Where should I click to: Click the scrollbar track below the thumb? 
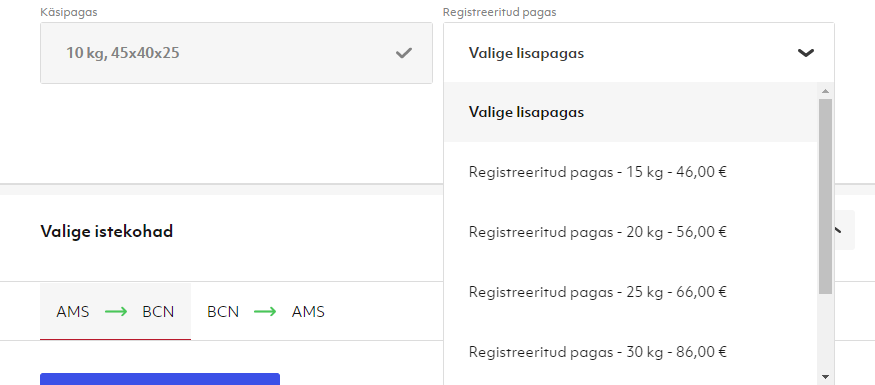tap(825, 332)
